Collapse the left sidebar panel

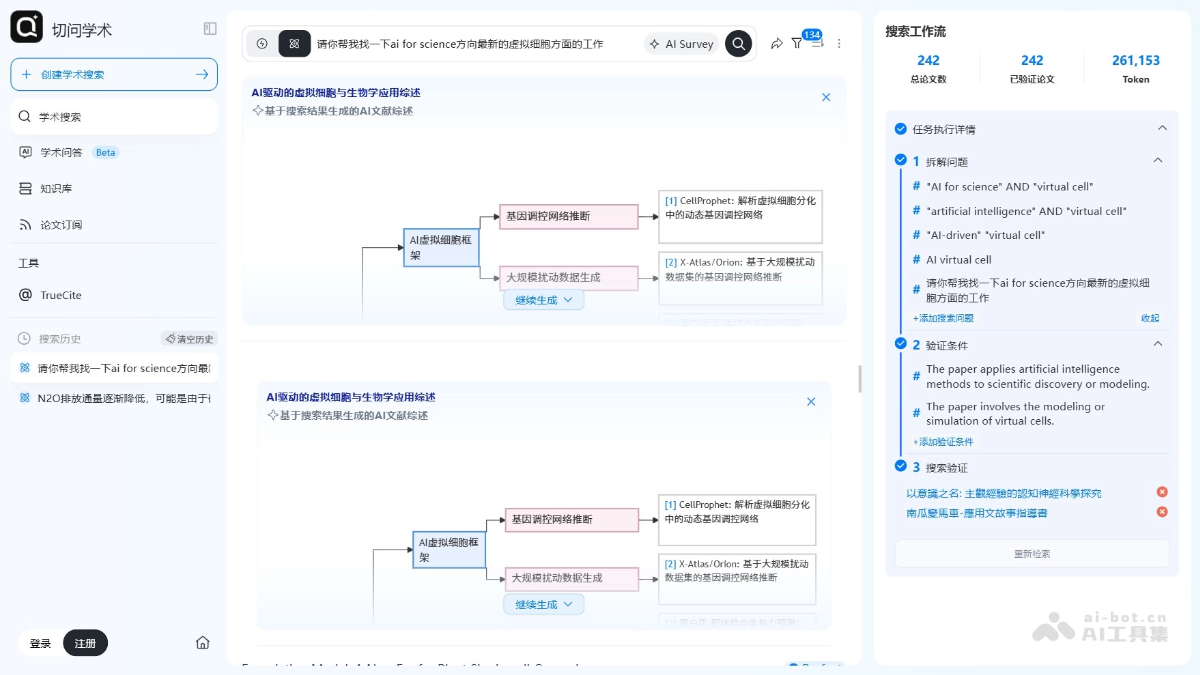pyautogui.click(x=209, y=29)
